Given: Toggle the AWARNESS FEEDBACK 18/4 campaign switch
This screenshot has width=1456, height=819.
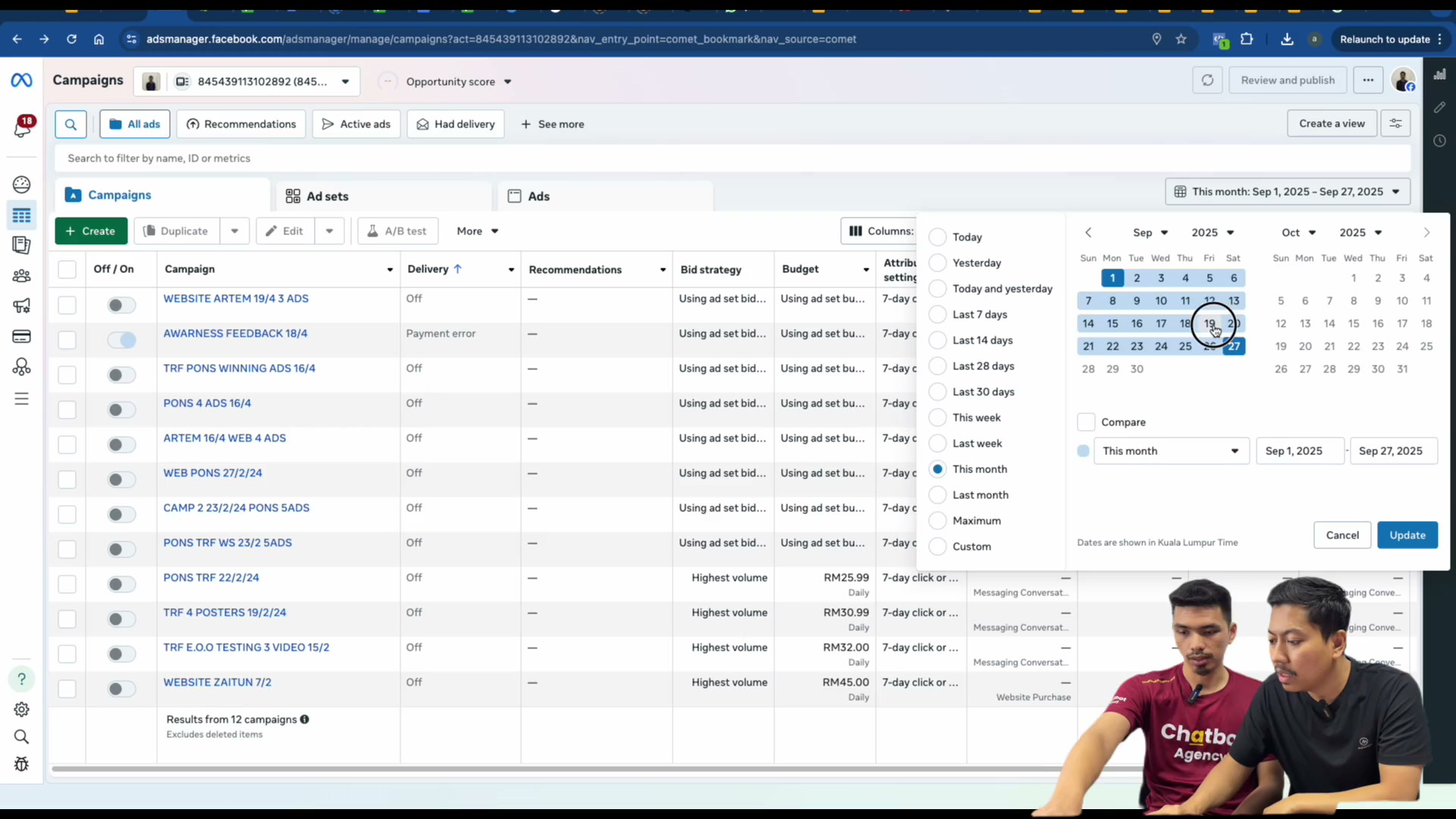Looking at the screenshot, I should coord(121,340).
